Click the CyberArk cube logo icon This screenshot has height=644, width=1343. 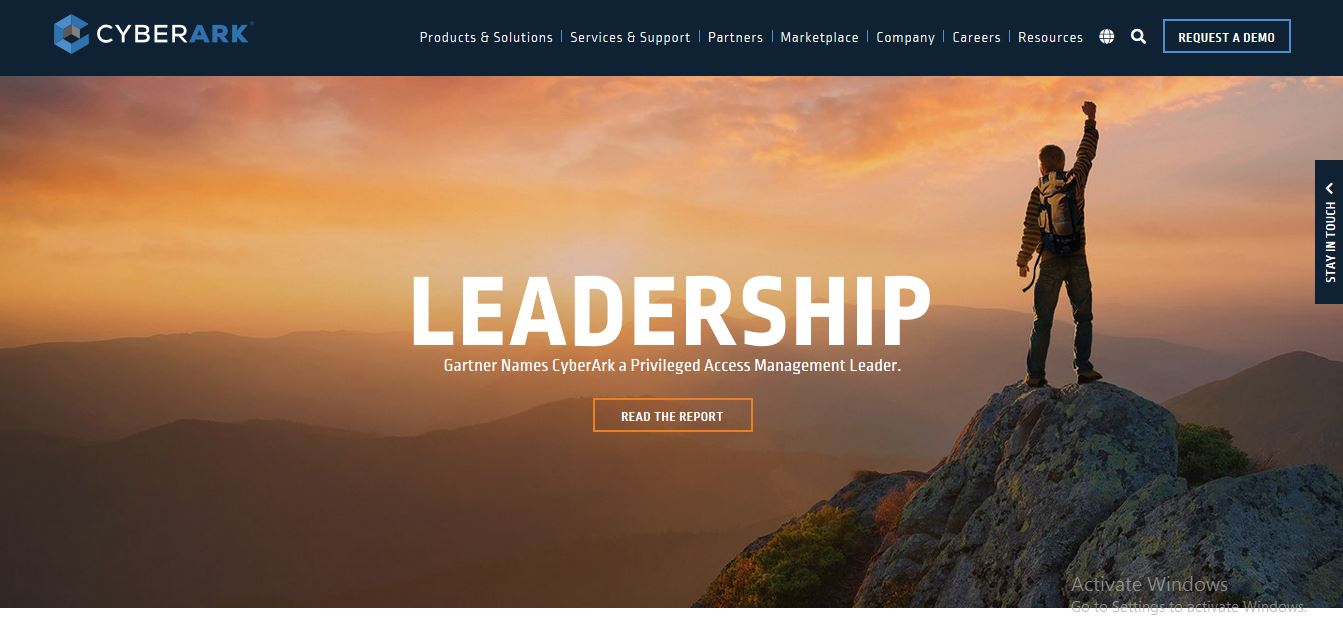coord(72,34)
